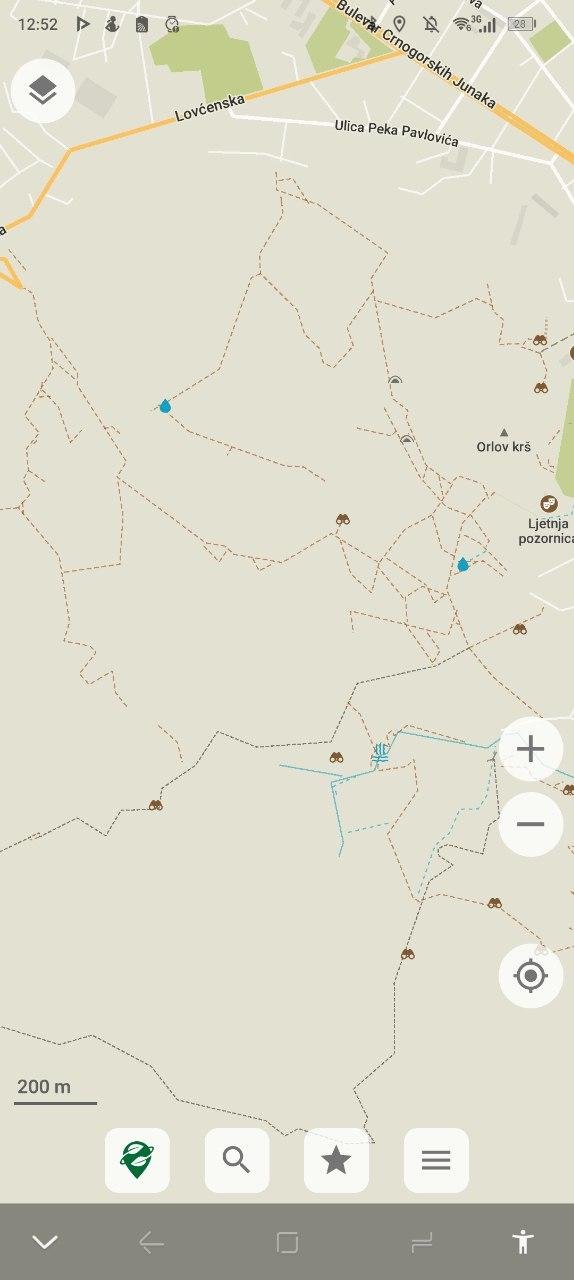The height and width of the screenshot is (1280, 574).
Task: Tap the Lovćenska street label
Action: (210, 107)
